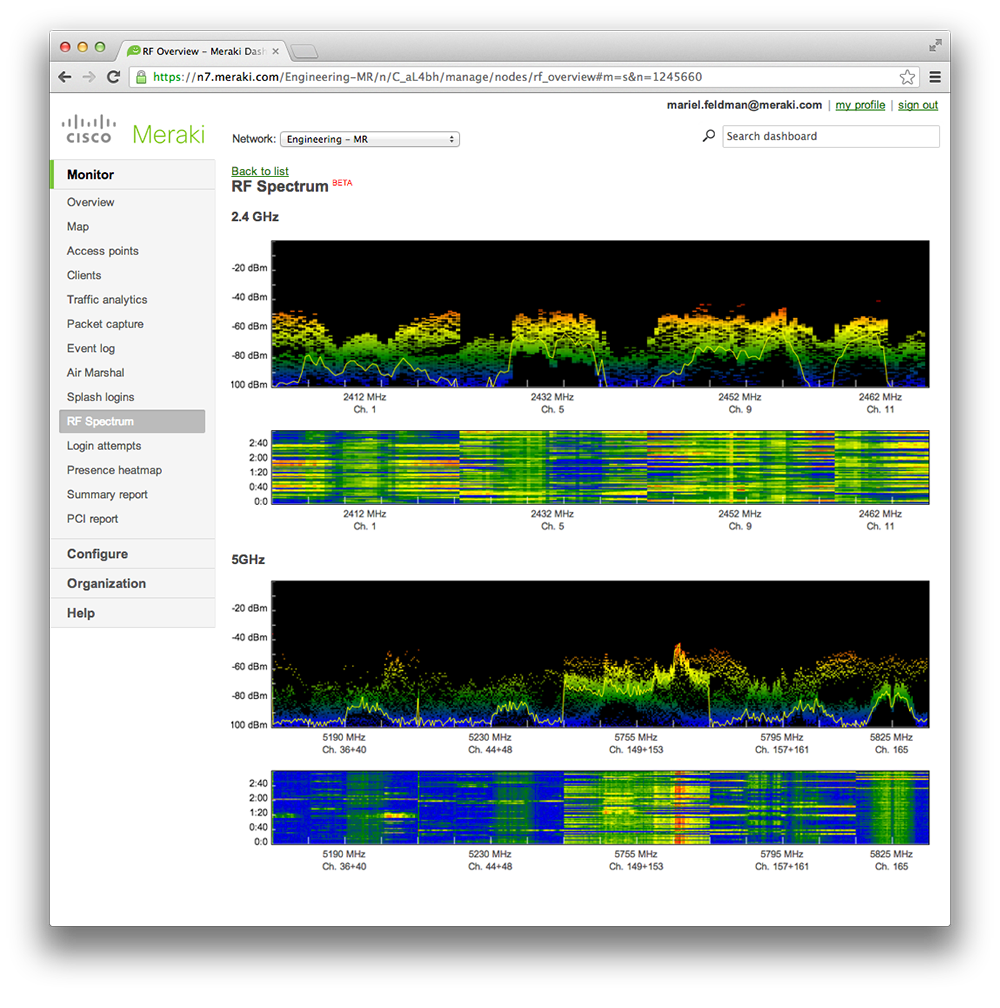Click the Back to list link
Viewport: 1000px width, 1008px height.
[260, 171]
